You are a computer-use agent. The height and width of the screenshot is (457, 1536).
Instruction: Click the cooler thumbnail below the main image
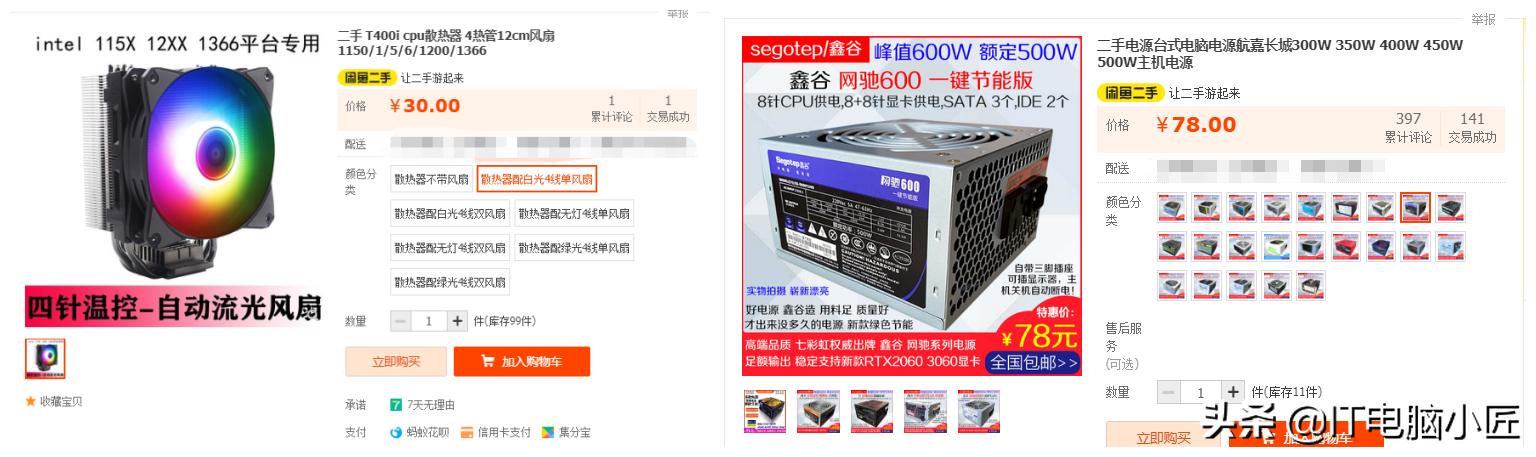[45, 359]
